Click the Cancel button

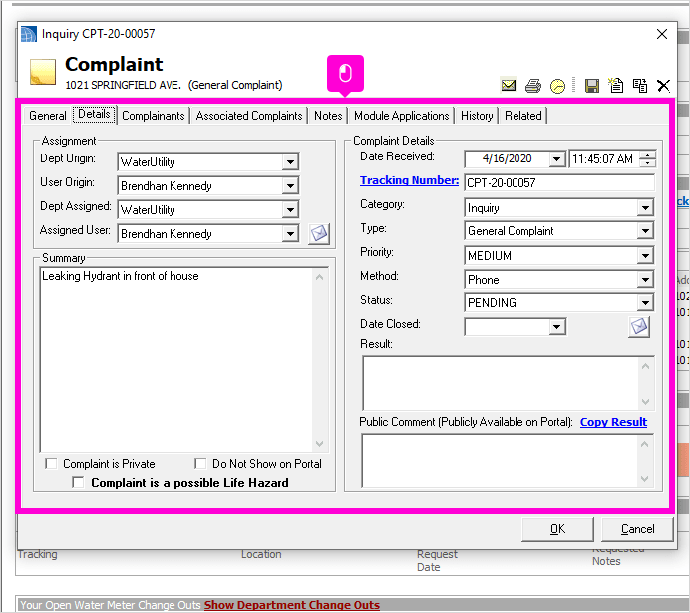[x=637, y=529]
